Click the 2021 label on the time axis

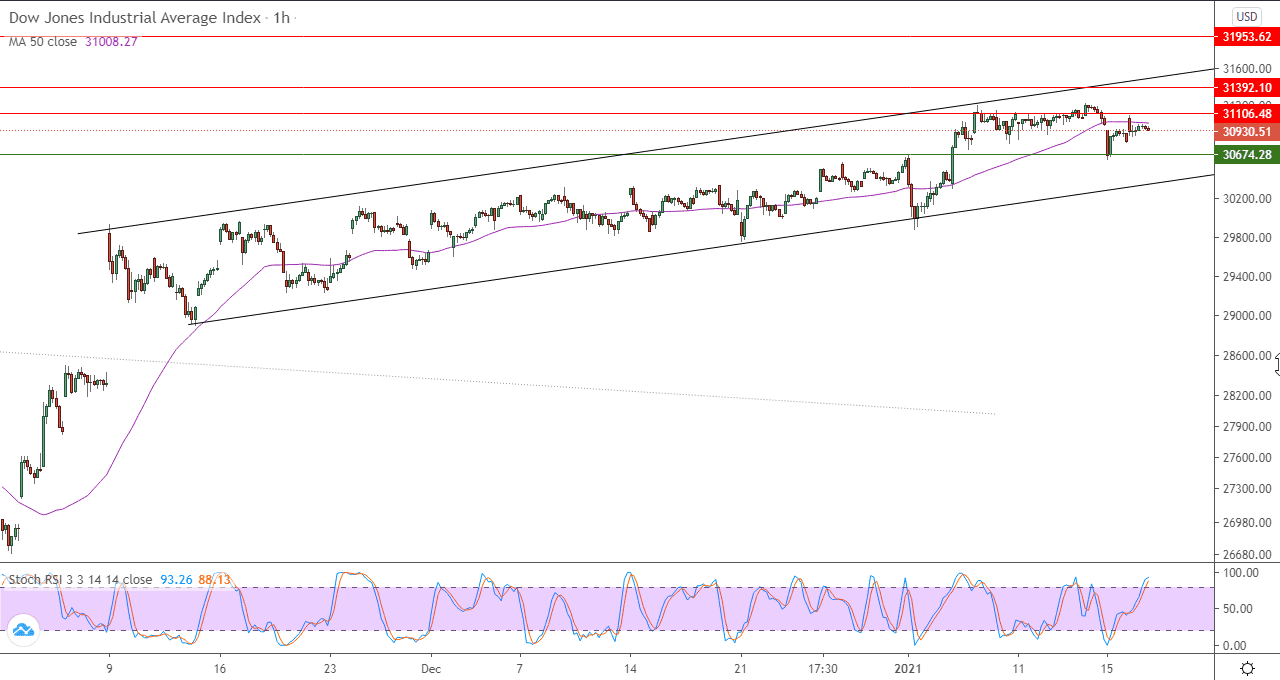[x=908, y=667]
